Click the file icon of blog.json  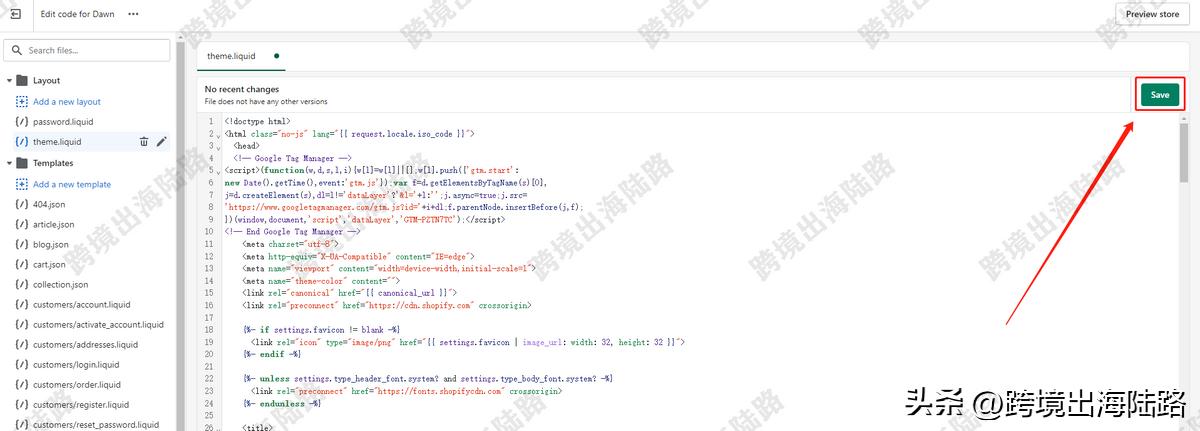coord(22,244)
